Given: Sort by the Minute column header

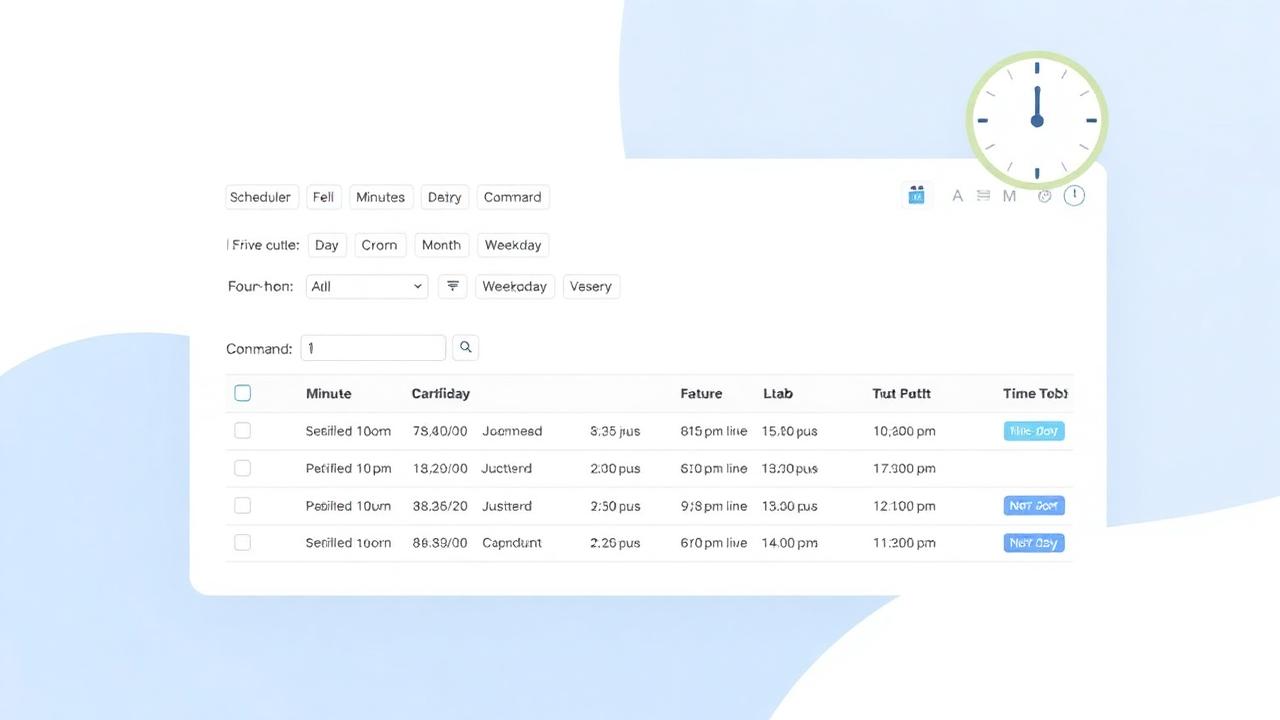Looking at the screenshot, I should pos(329,393).
